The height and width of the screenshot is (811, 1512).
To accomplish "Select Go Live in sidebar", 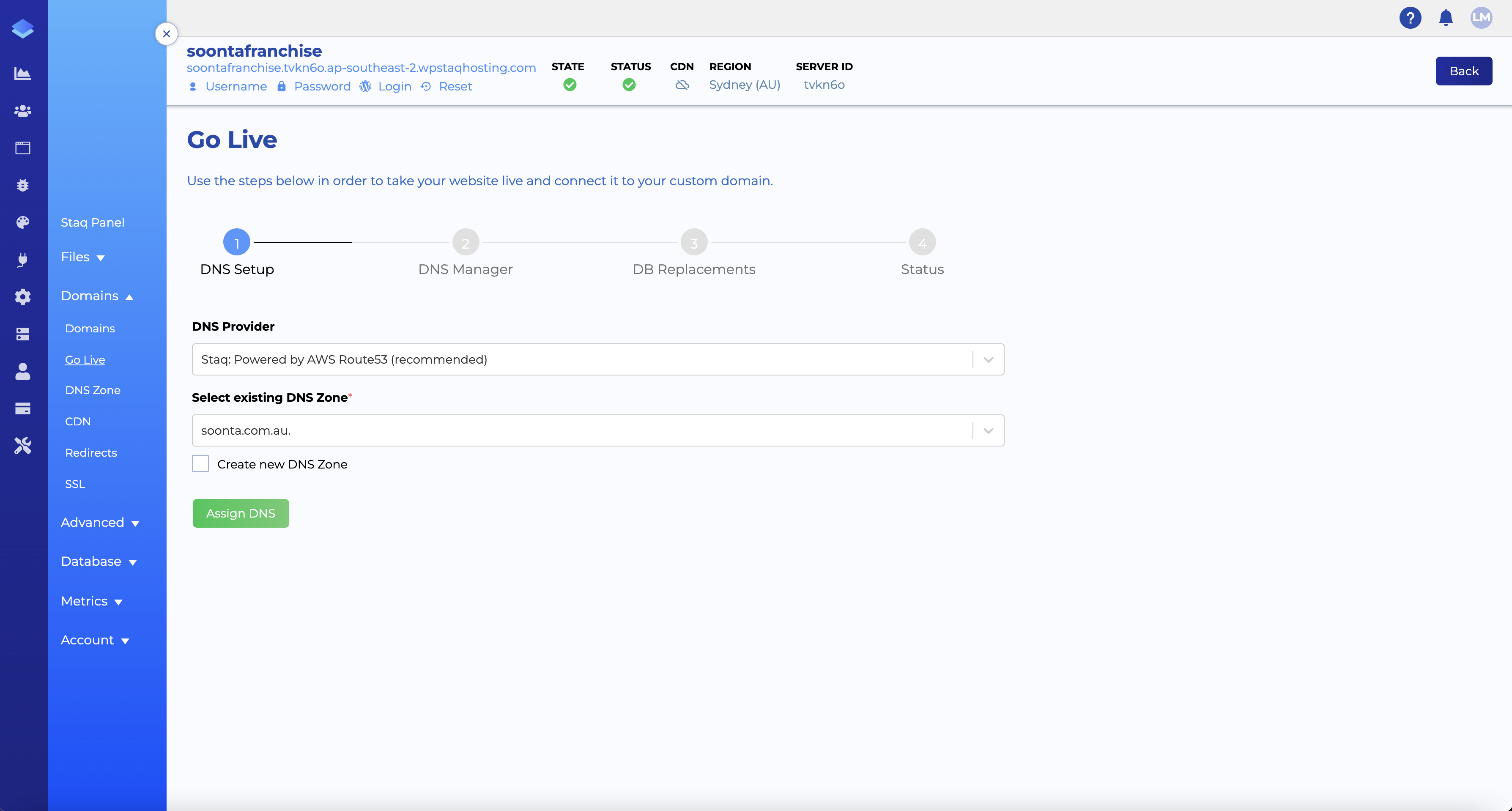I will coord(85,360).
